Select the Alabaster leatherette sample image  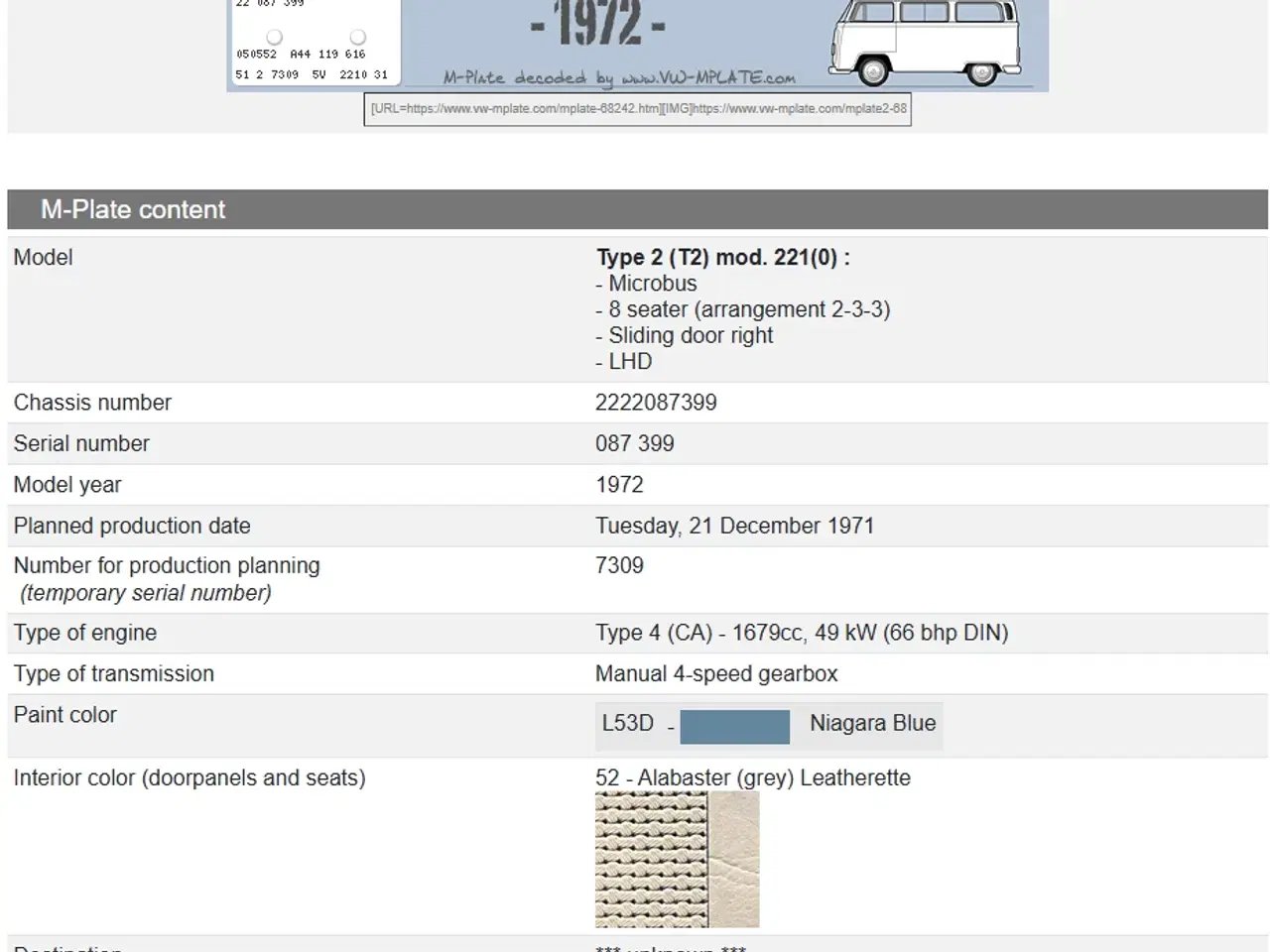coord(677,858)
